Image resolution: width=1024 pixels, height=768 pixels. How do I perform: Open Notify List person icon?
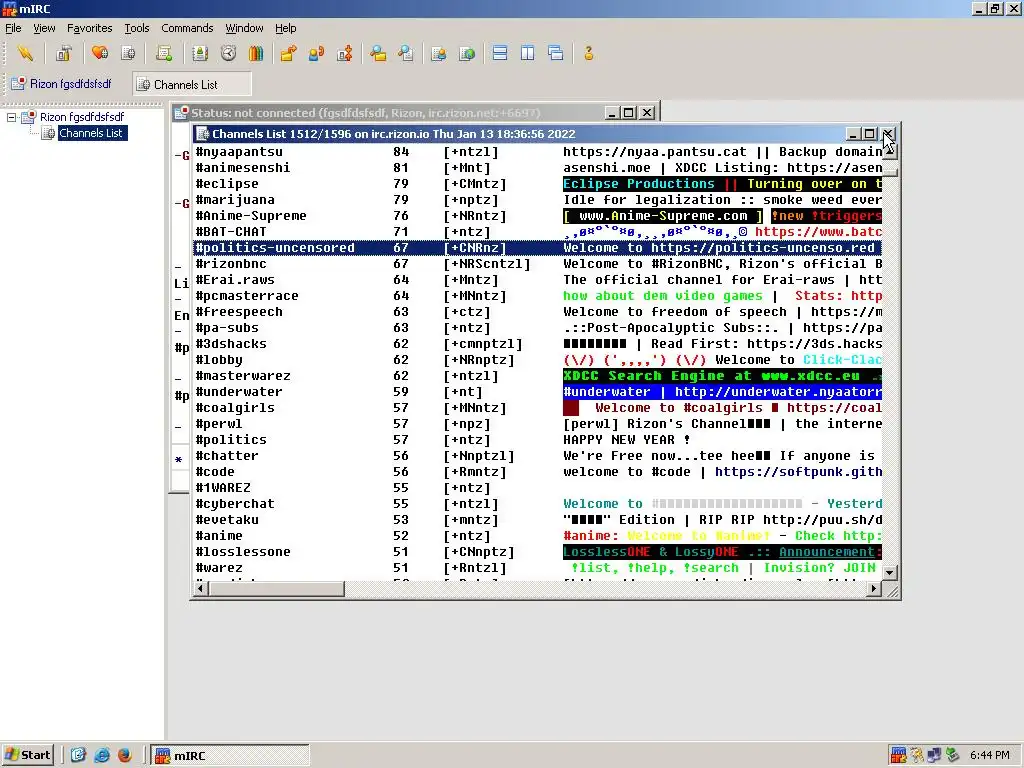point(439,54)
